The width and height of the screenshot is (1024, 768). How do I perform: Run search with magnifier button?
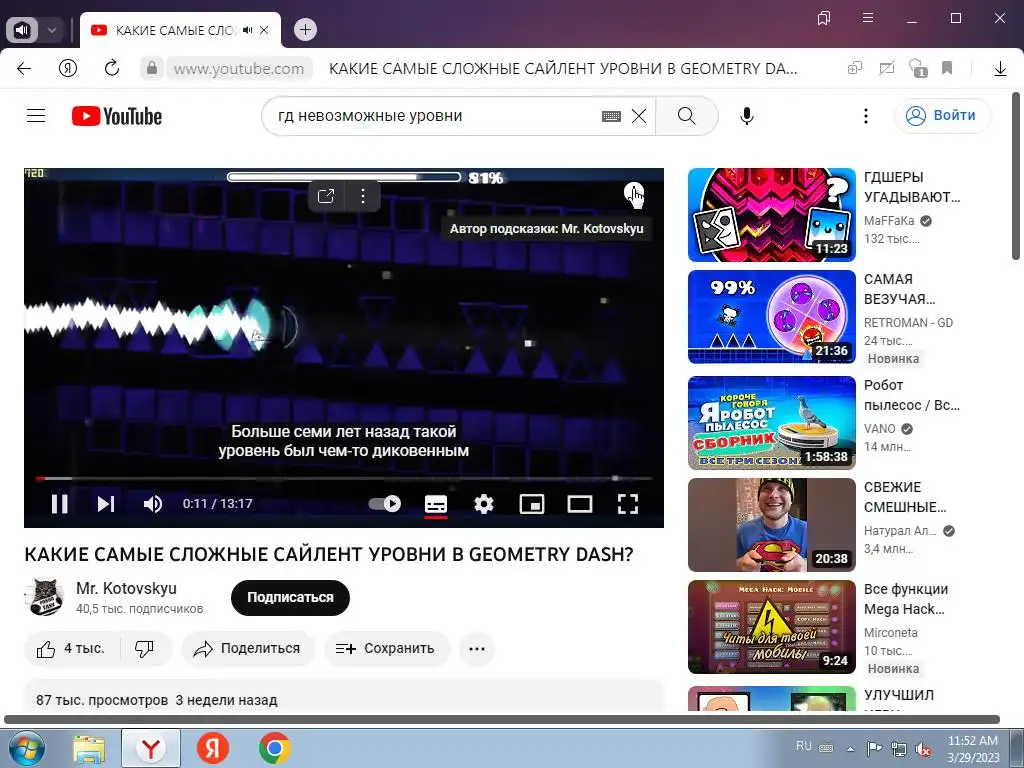tap(686, 116)
